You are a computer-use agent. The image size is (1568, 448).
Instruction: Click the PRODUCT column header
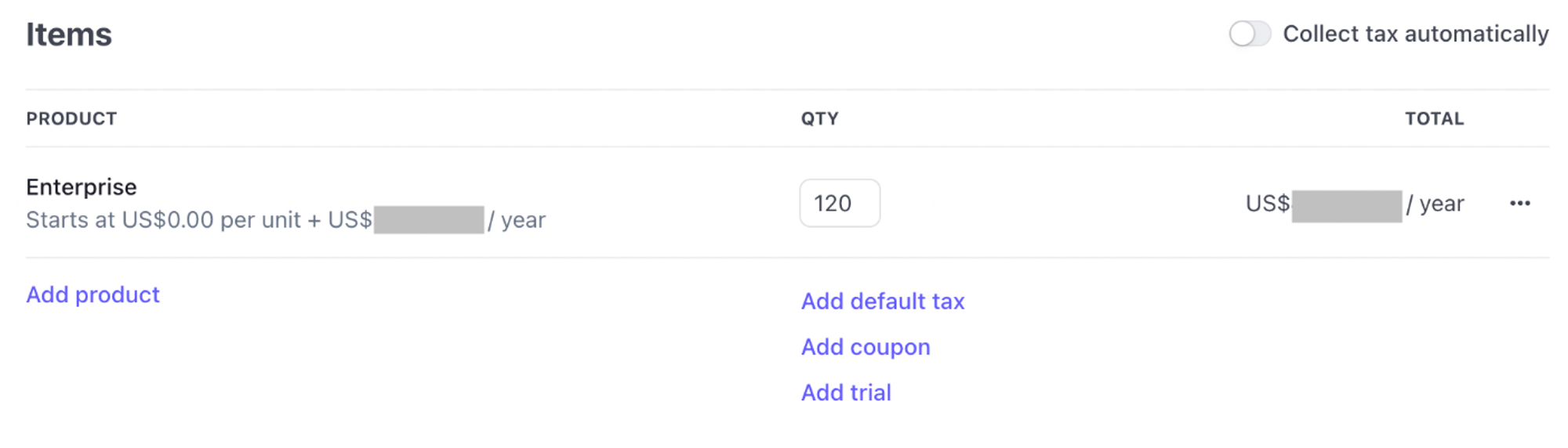71,119
